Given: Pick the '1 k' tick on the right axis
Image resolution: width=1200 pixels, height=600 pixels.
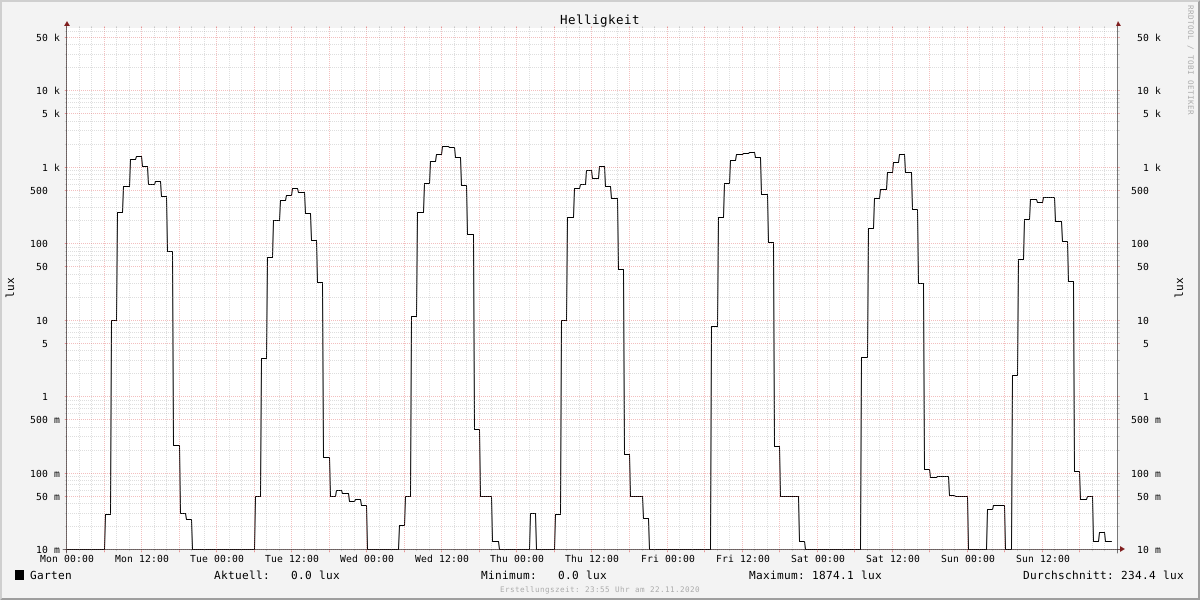Looking at the screenshot, I should pyautogui.click(x=1152, y=168).
